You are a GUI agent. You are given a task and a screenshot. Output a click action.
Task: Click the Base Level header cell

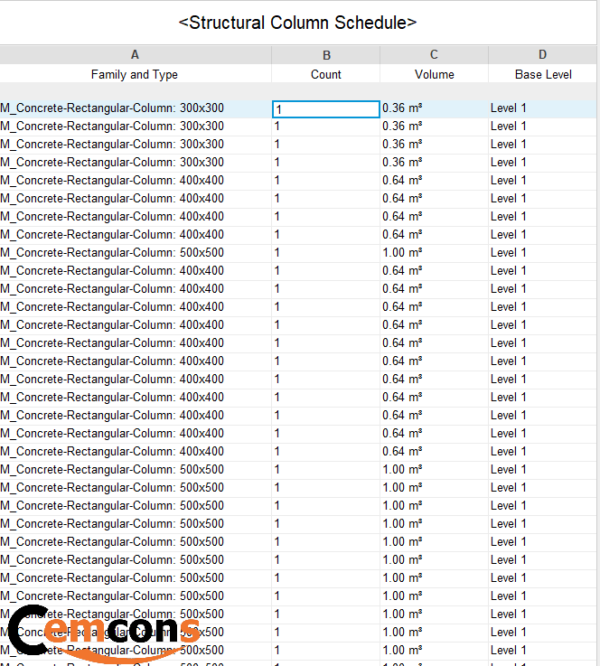coord(543,74)
